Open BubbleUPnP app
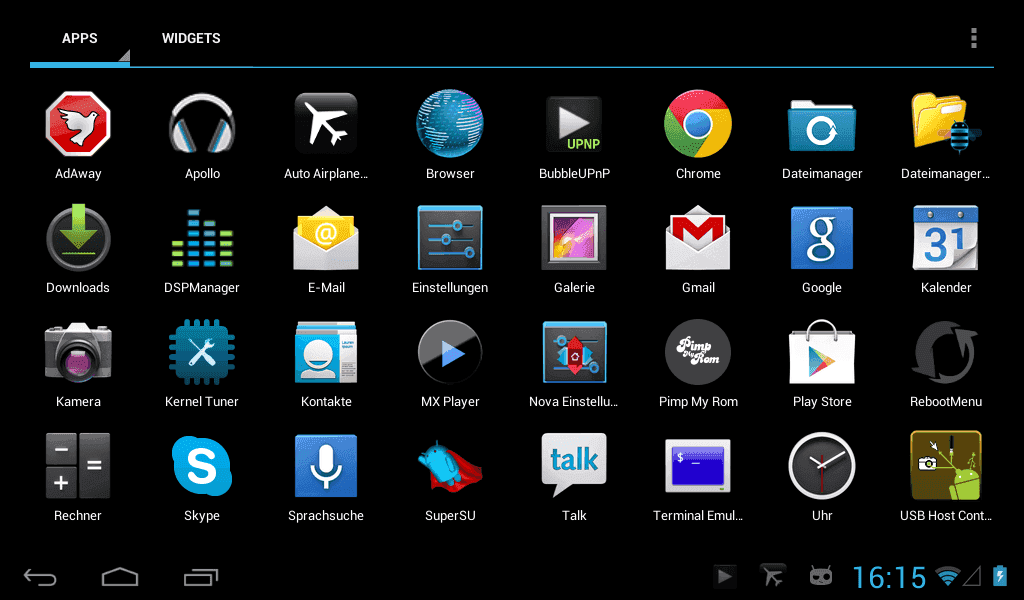1024x600 pixels. [574, 124]
